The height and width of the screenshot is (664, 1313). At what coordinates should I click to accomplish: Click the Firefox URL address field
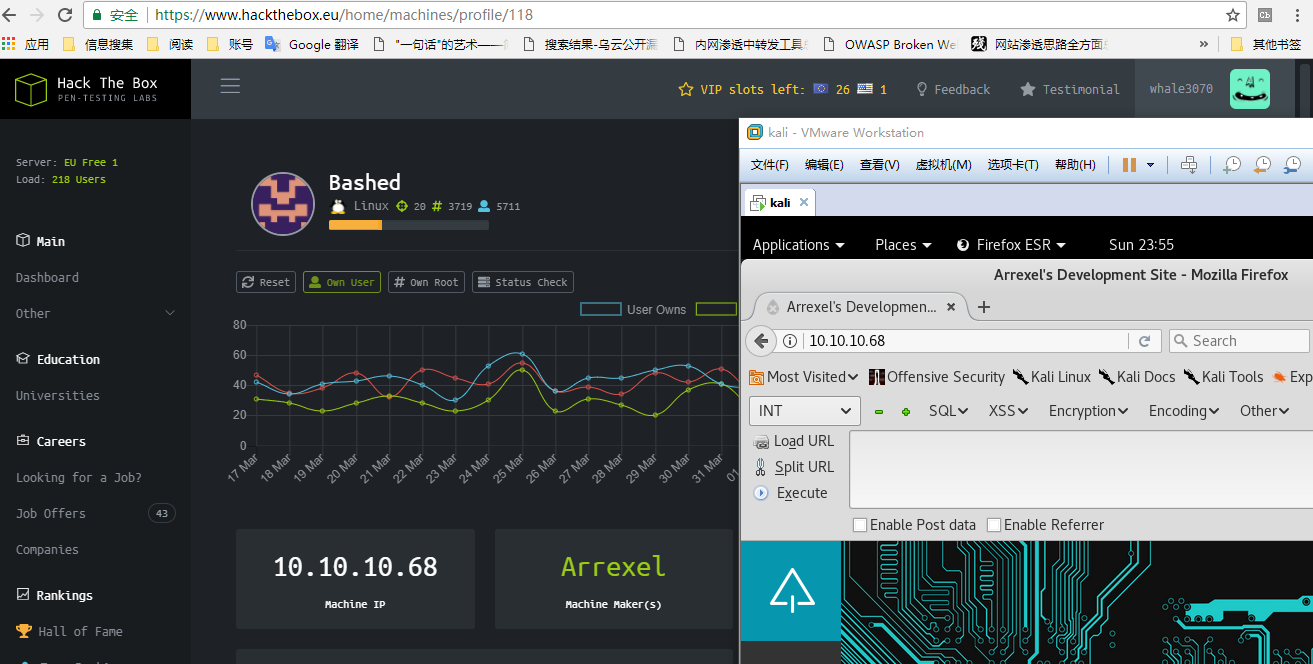coord(960,341)
